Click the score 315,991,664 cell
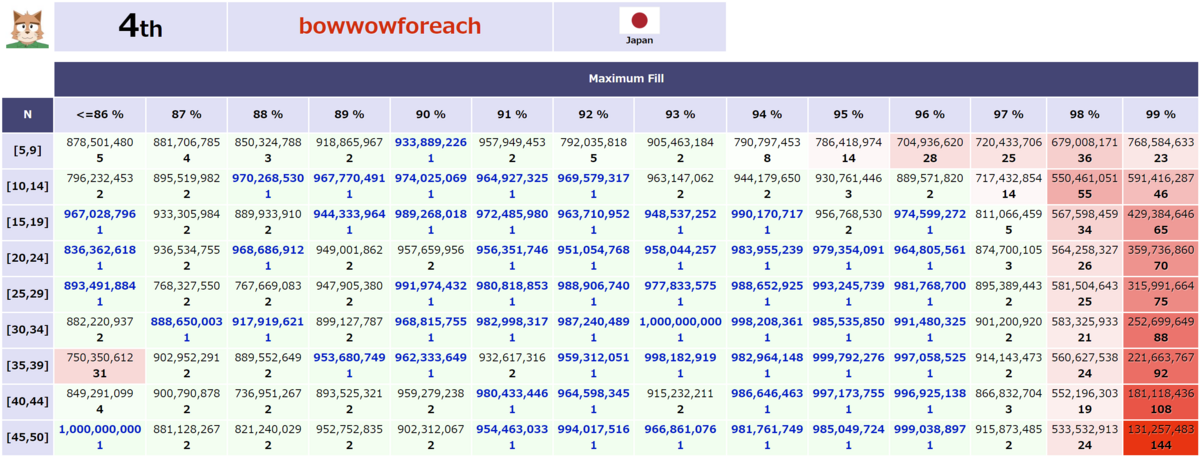Screen dimensions: 1200x457 pos(1160,294)
